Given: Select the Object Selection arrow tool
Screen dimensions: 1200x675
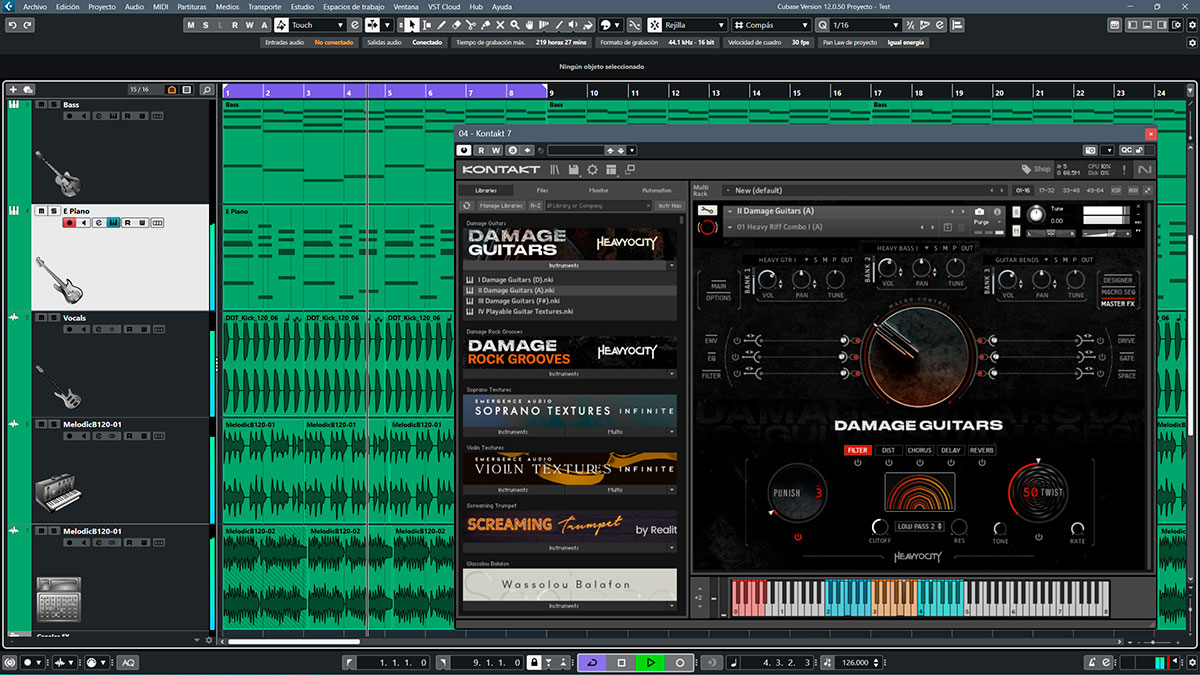Looking at the screenshot, I should click(x=413, y=24).
